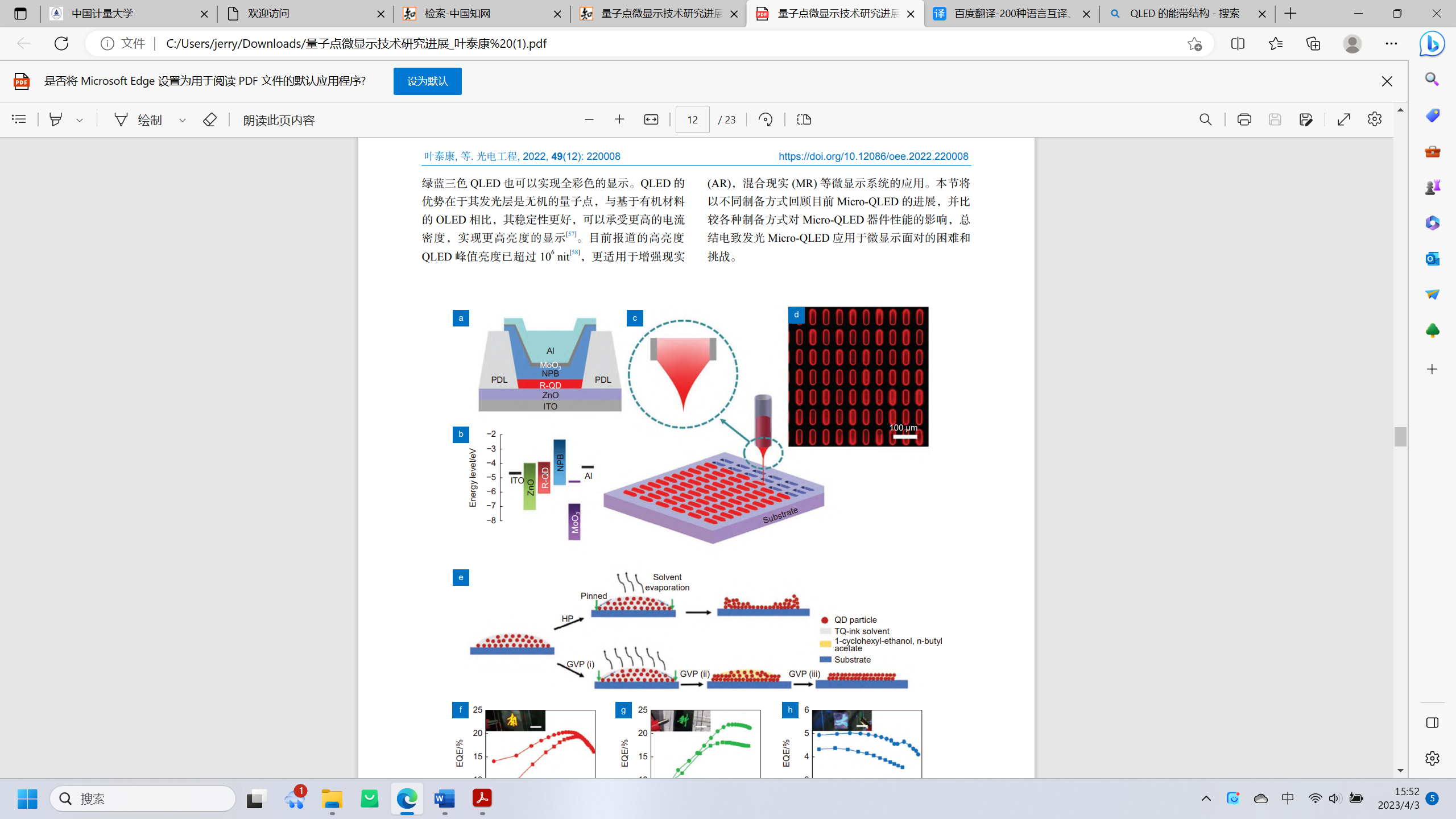
Task: Open sidebar settings gear
Action: click(x=1432, y=758)
